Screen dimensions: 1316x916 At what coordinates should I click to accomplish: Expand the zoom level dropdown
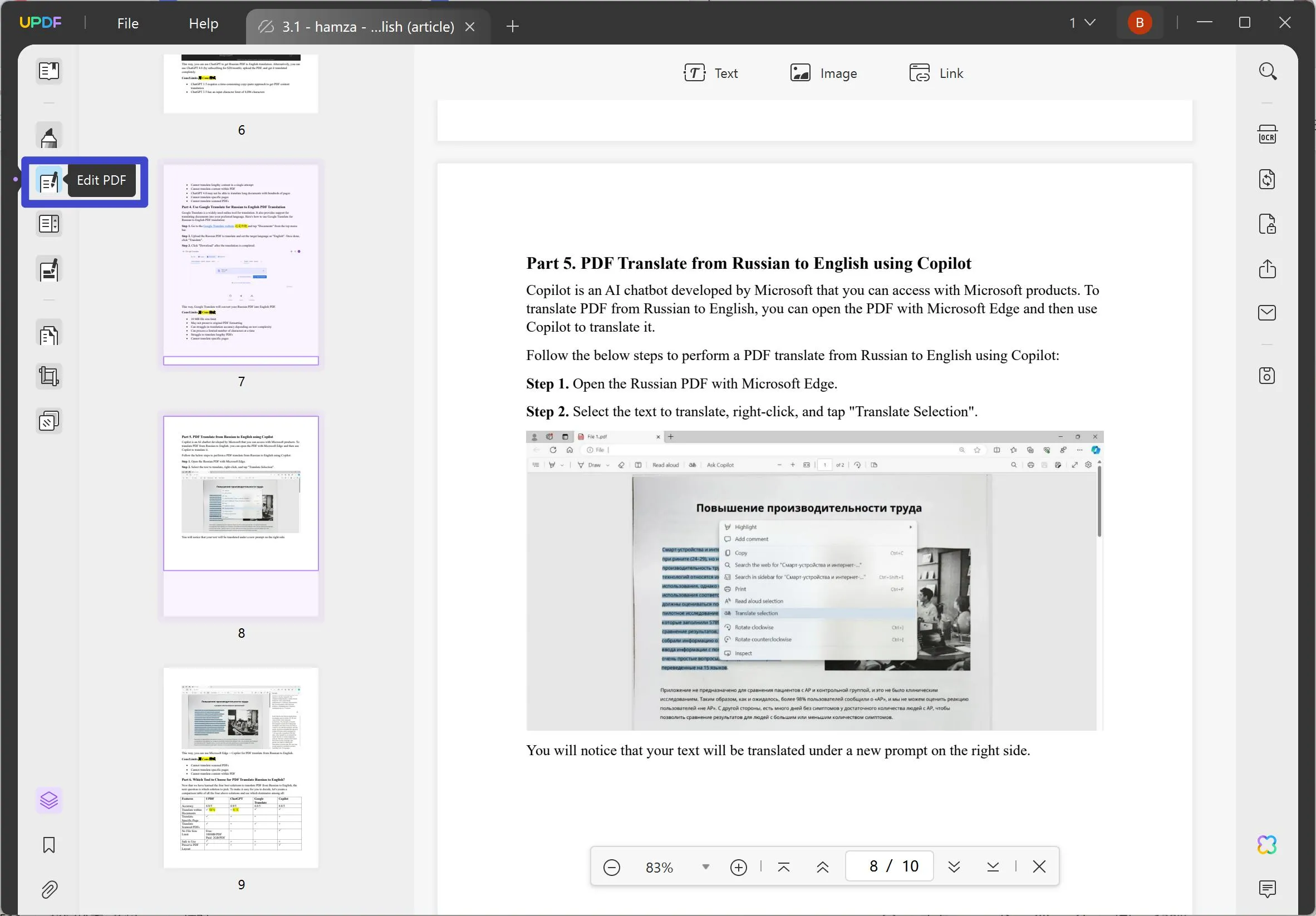705,868
